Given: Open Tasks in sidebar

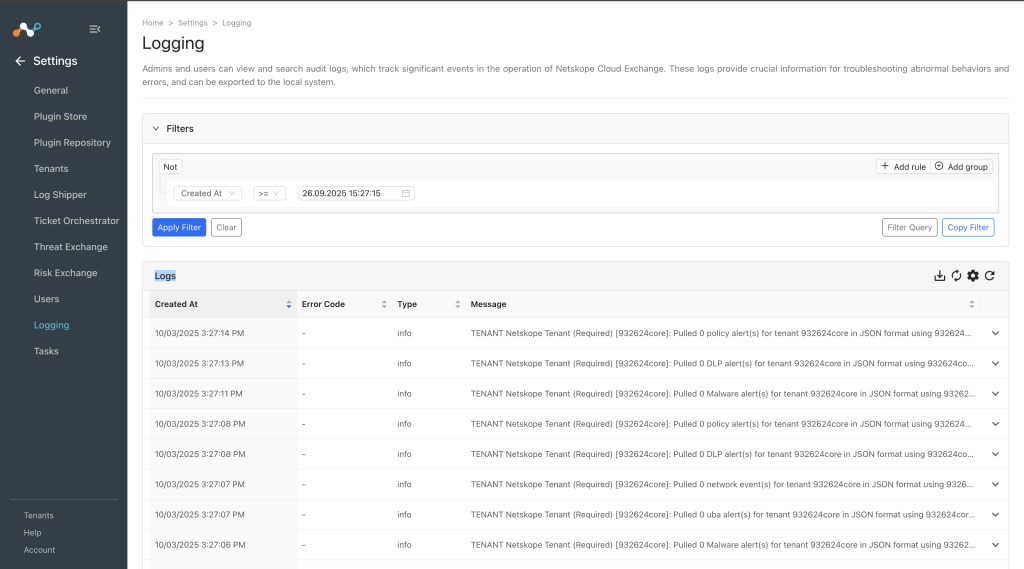Looking at the screenshot, I should coord(46,351).
